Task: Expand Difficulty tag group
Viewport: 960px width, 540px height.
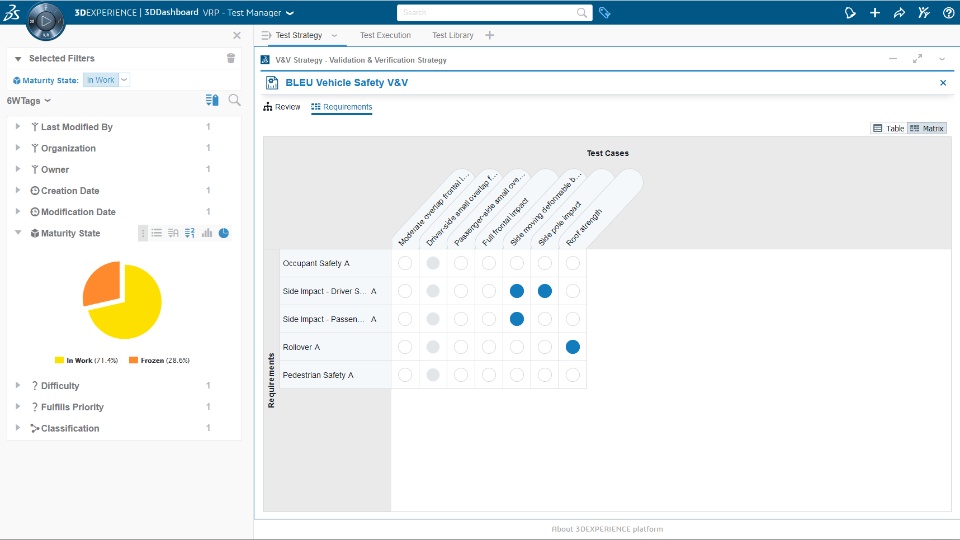Action: (18, 385)
